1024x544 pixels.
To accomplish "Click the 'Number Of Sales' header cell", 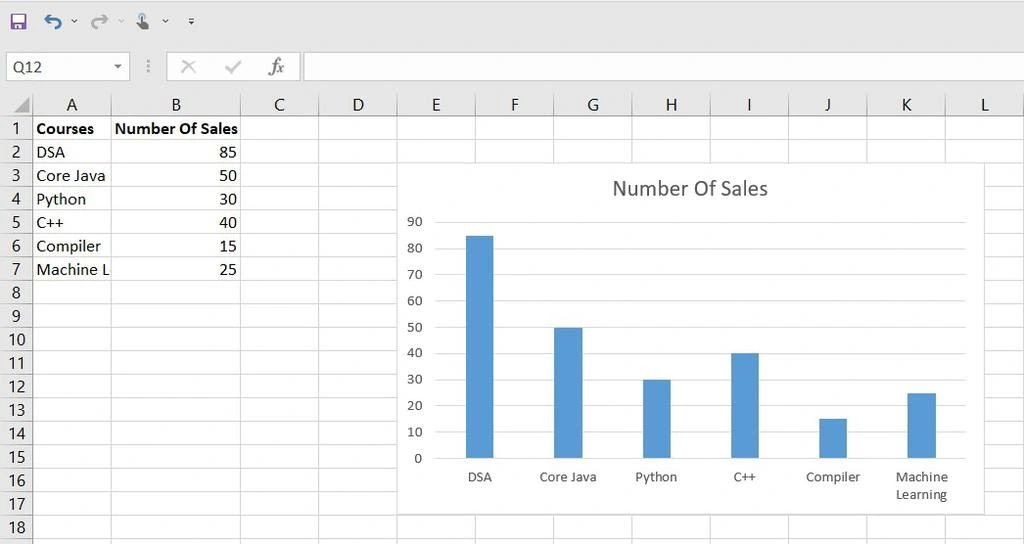I will coord(176,128).
